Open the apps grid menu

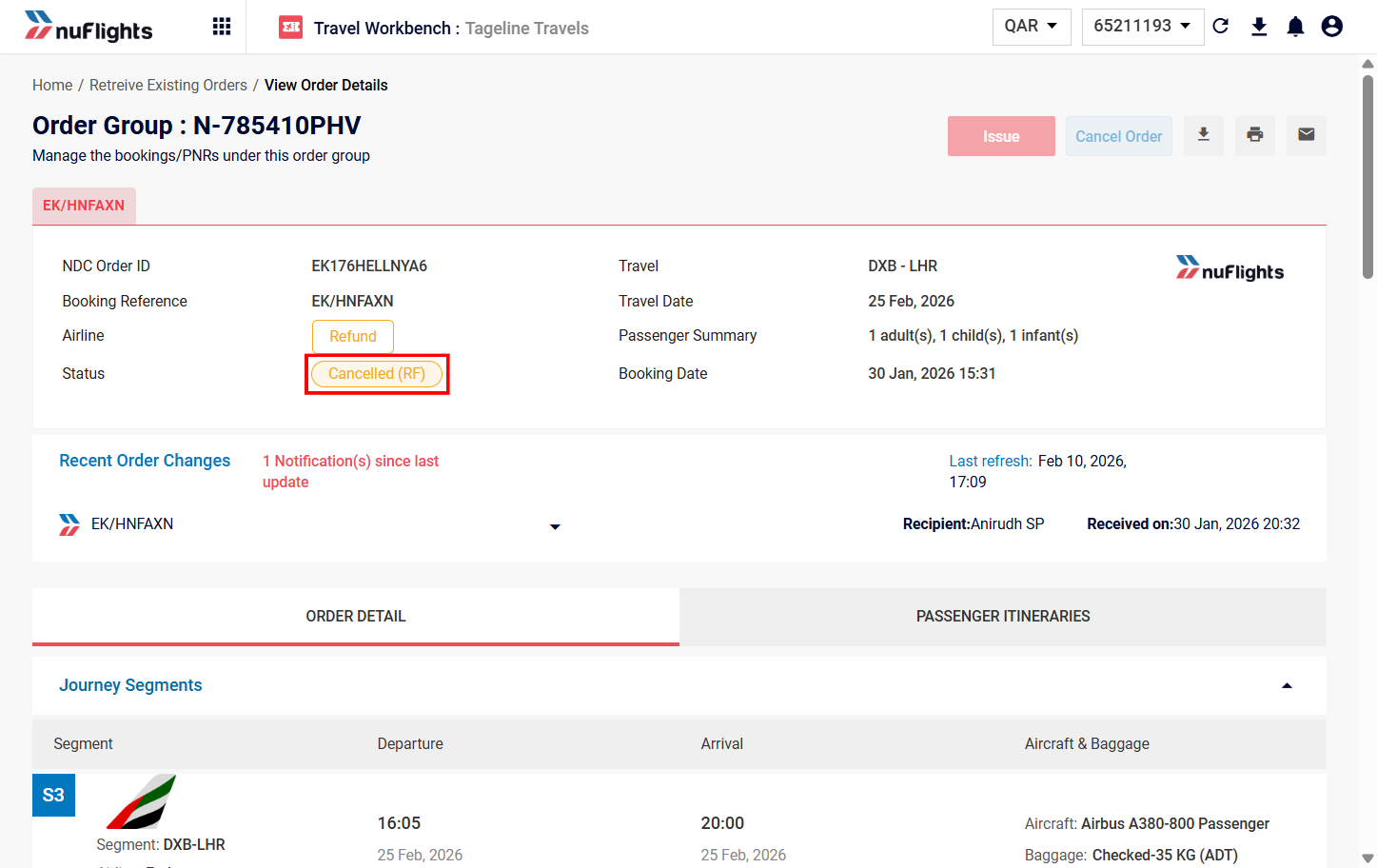pos(222,27)
